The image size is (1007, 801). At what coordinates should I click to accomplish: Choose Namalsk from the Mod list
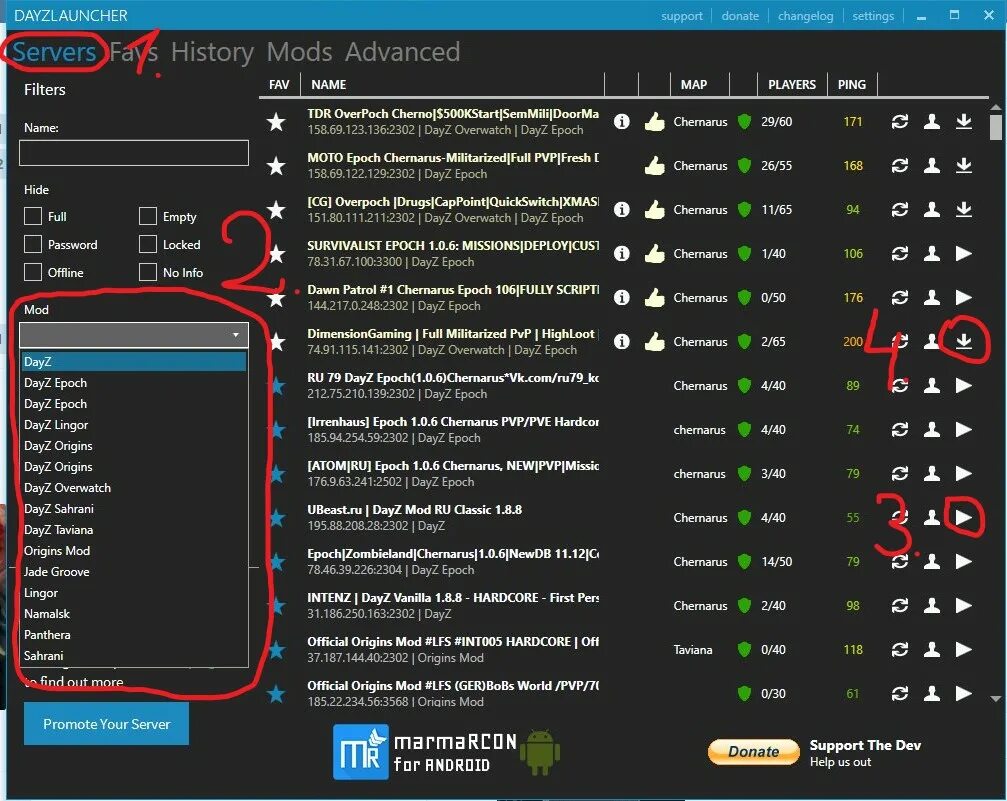tap(134, 613)
